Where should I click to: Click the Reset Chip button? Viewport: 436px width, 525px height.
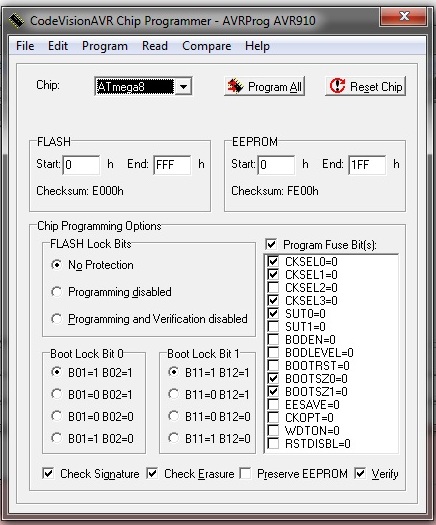point(365,86)
